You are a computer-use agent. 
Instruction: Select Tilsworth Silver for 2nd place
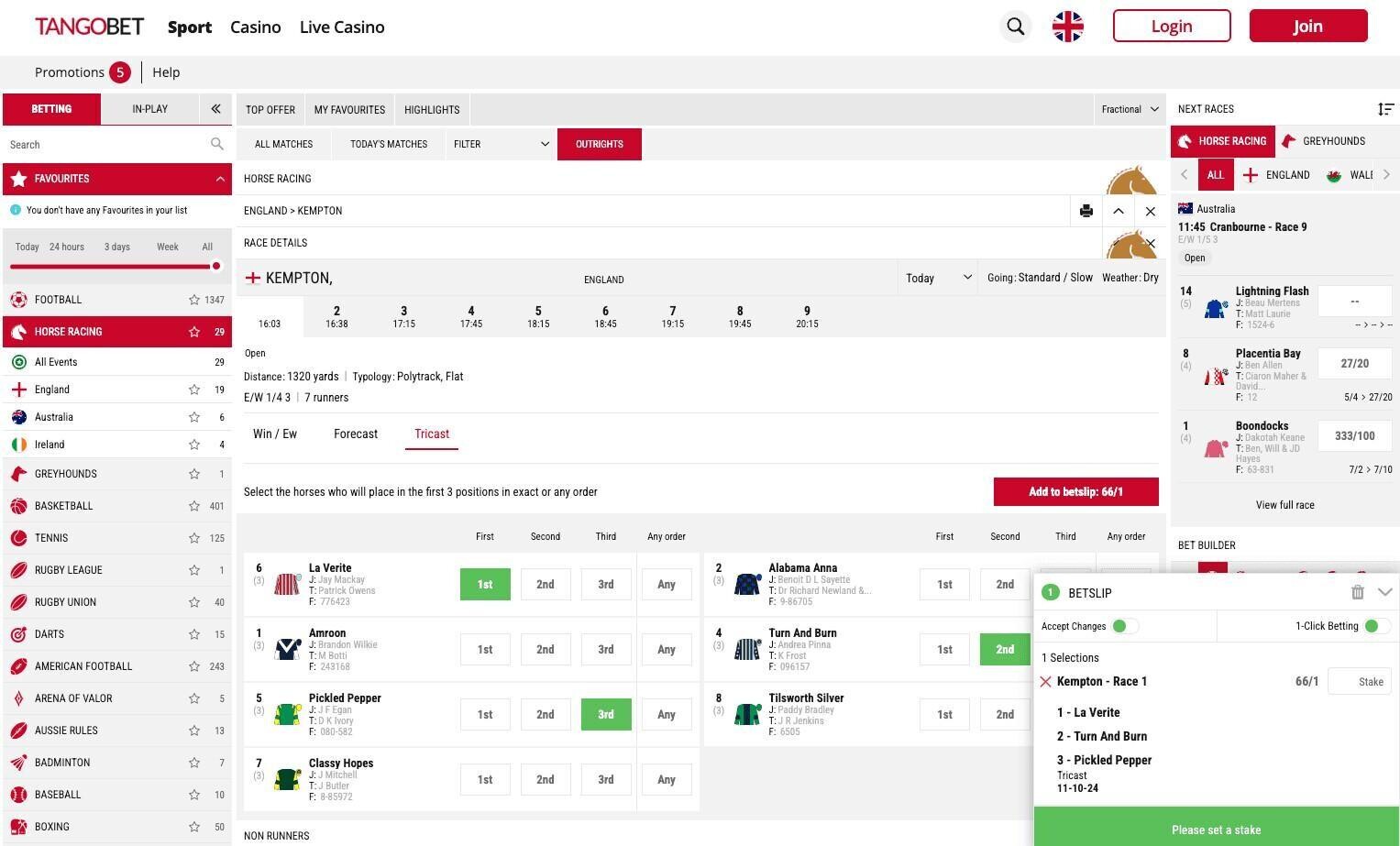tap(1005, 715)
